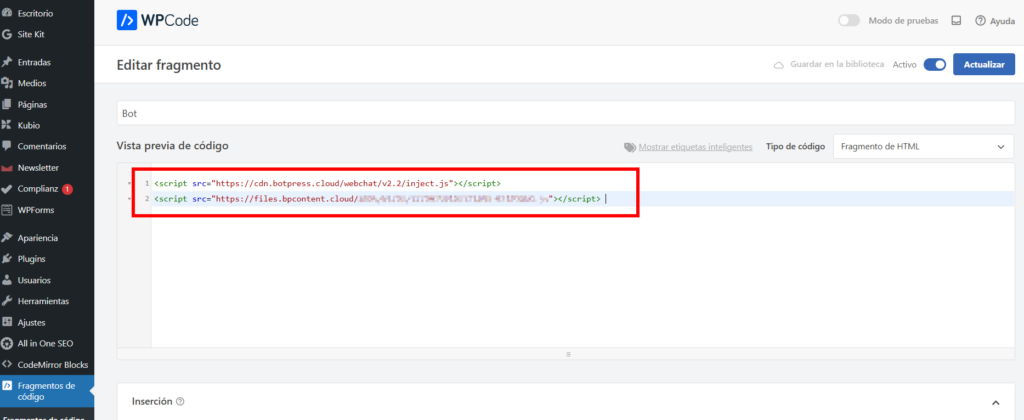Image resolution: width=1024 pixels, height=420 pixels.
Task: Click Guardar en la biblioteca
Action: click(x=837, y=65)
